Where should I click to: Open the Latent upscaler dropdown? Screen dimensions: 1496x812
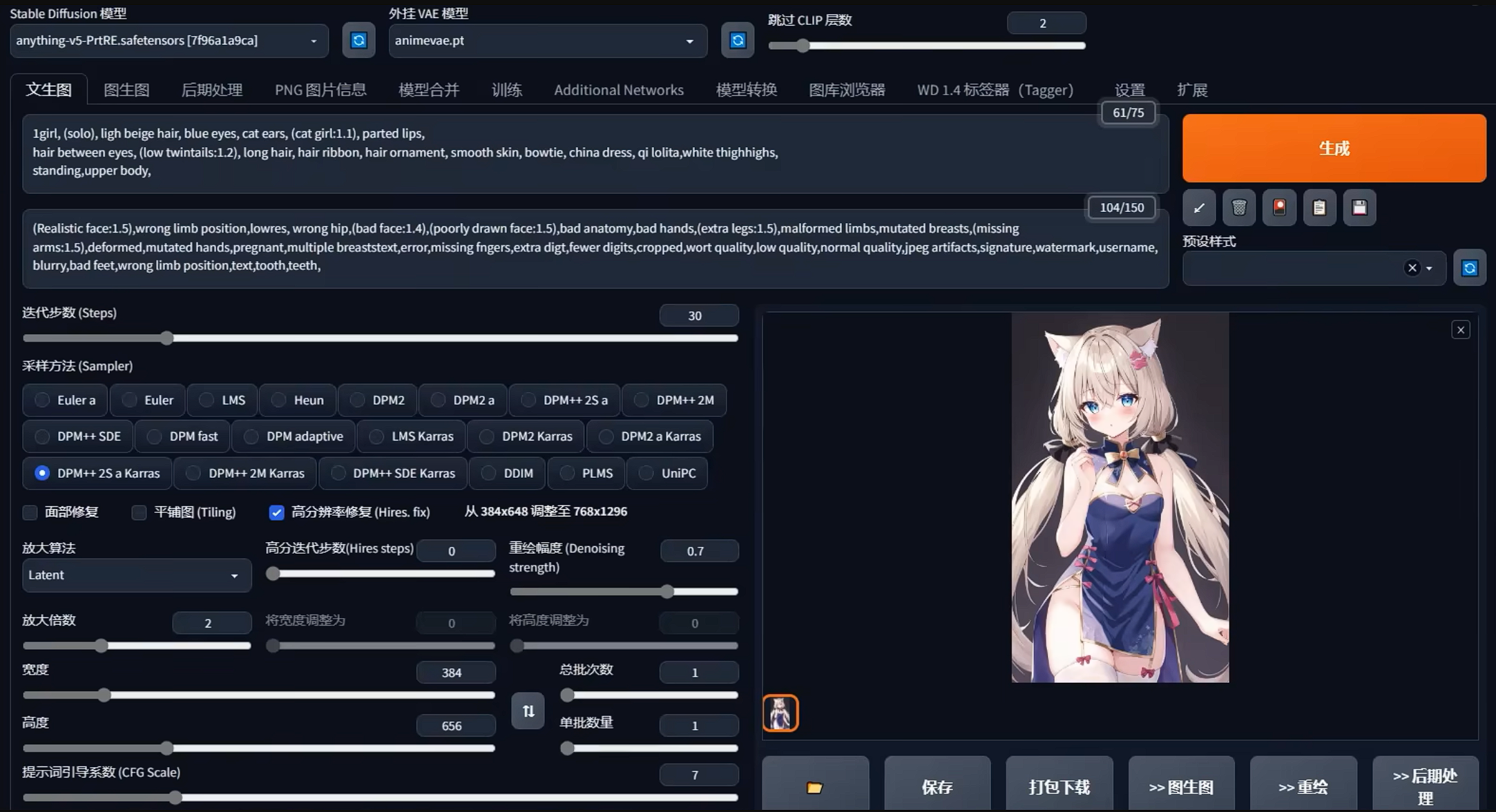[136, 575]
